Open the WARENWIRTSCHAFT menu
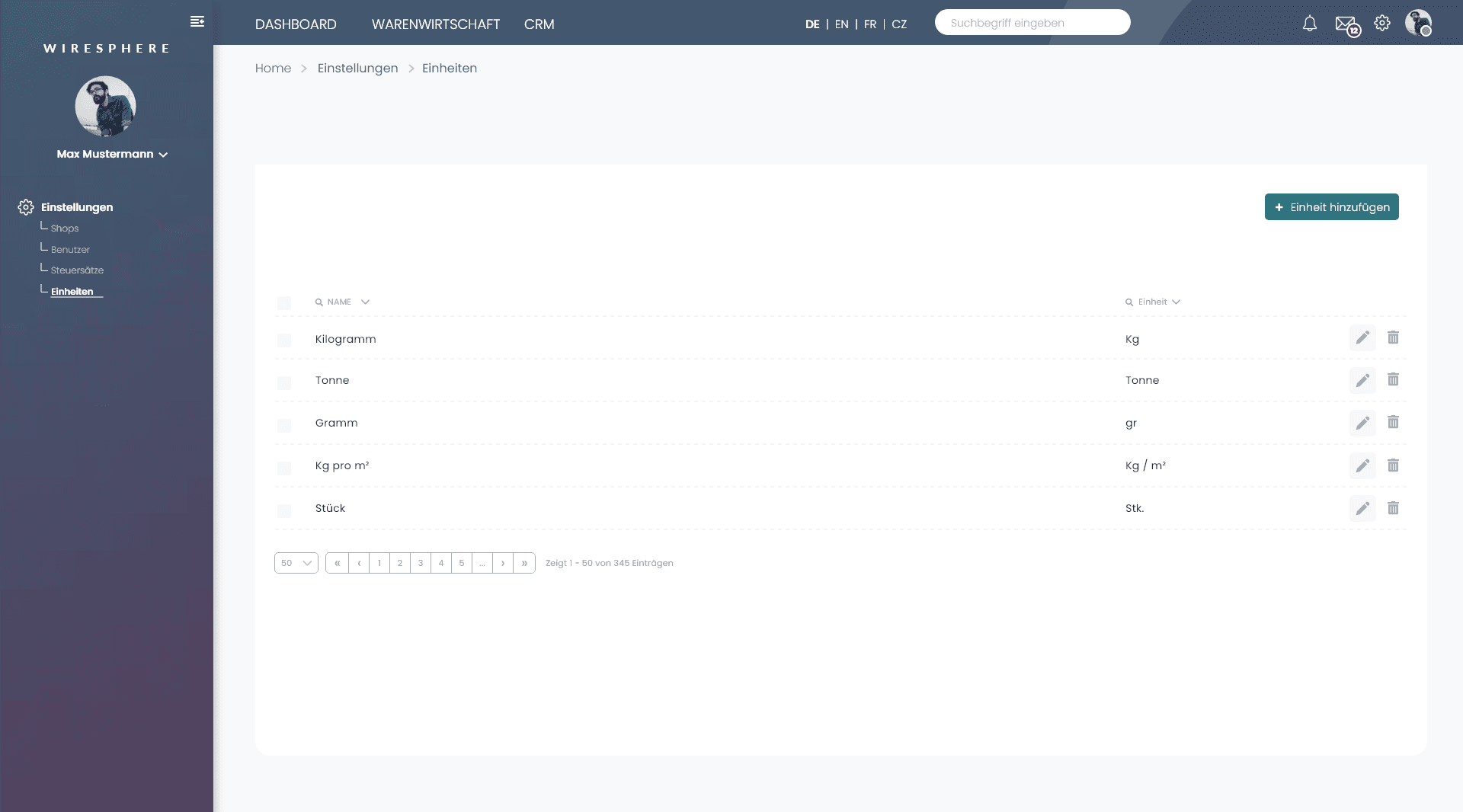Image resolution: width=1463 pixels, height=812 pixels. coord(435,24)
